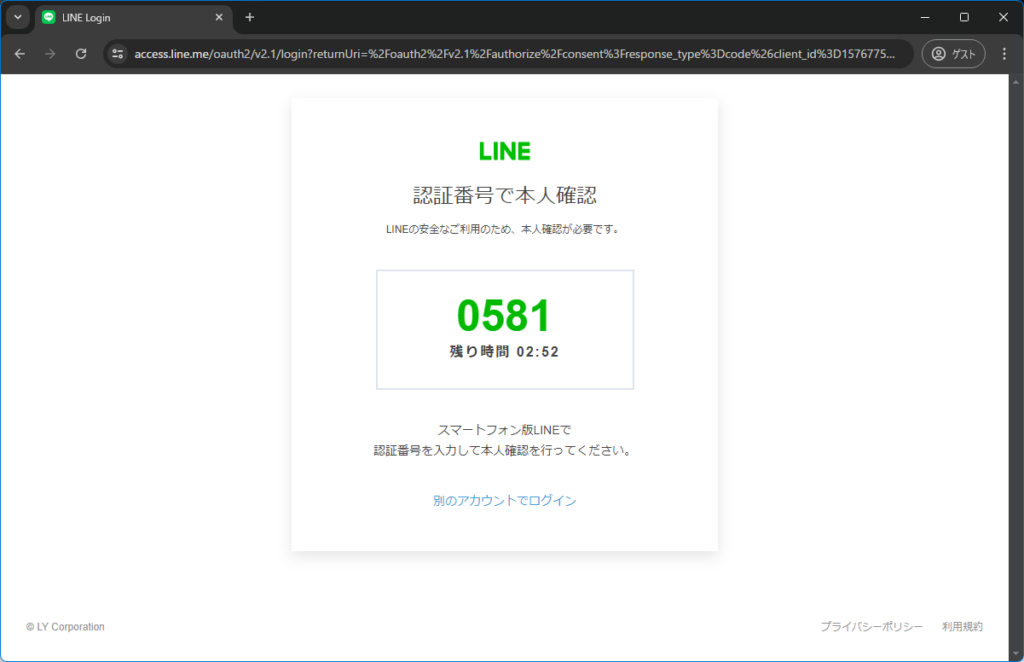Open the 利用規約 link
Viewport: 1024px width, 662px height.
click(x=962, y=627)
